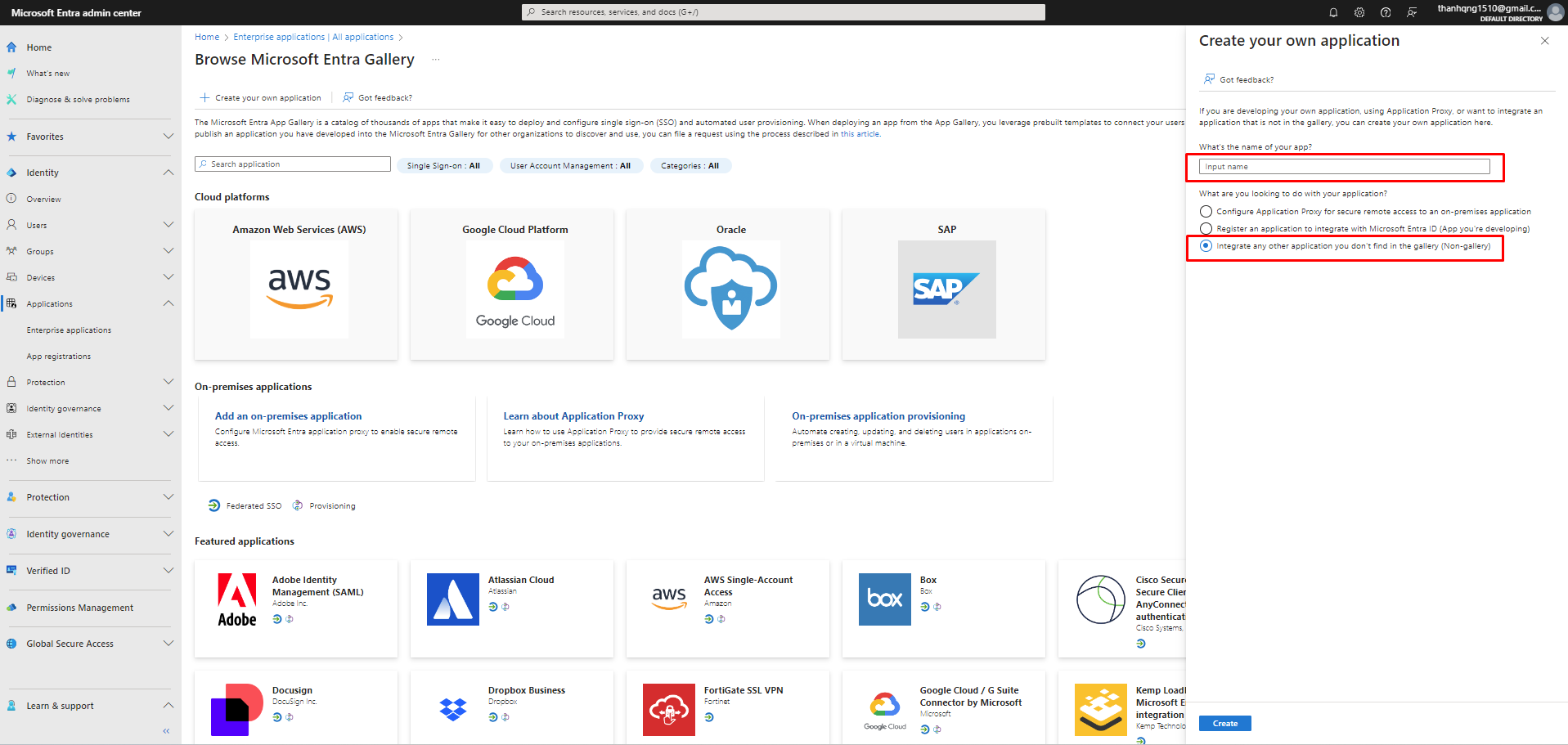Click the Diagnose & solve problems icon
This screenshot has height=745, width=1568.
11,99
